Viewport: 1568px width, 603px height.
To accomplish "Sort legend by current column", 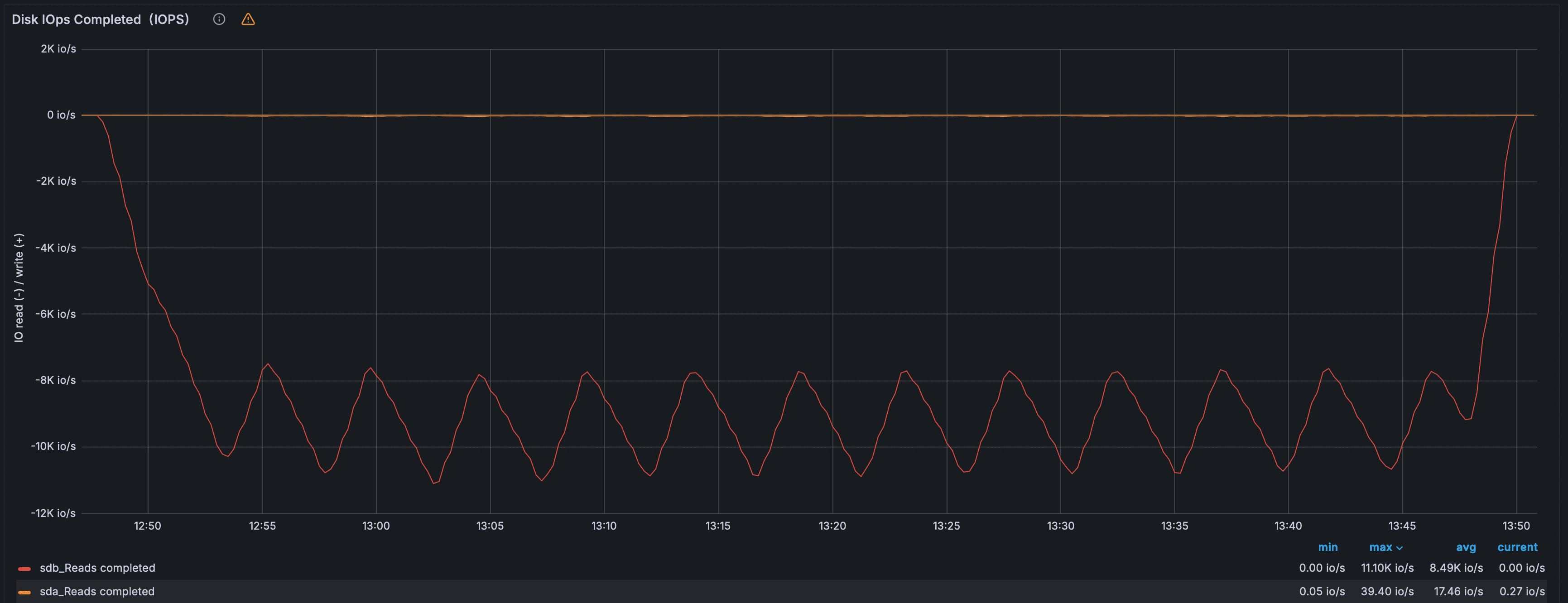I will 1517,547.
